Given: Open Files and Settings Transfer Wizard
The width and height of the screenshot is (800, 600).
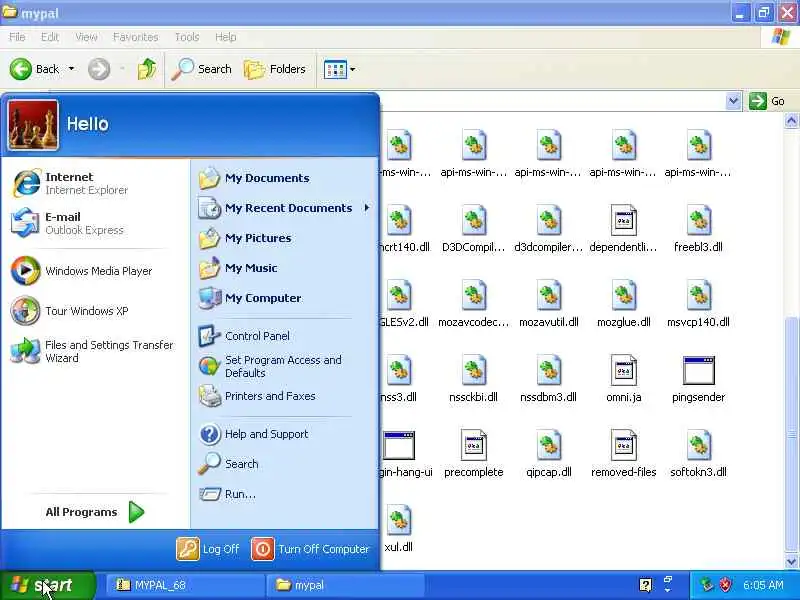Looking at the screenshot, I should 93,352.
